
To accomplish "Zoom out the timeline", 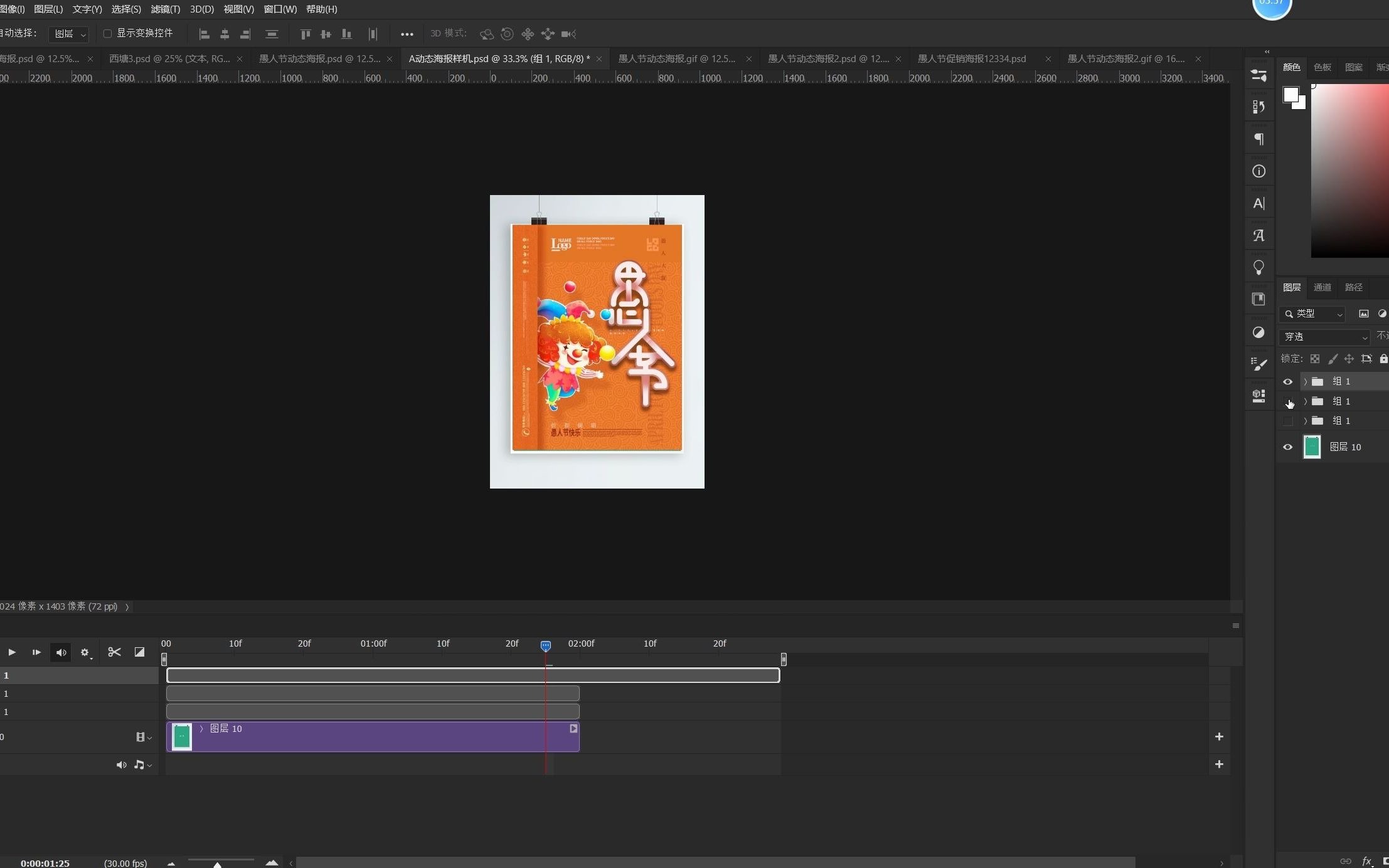I will click(x=171, y=864).
